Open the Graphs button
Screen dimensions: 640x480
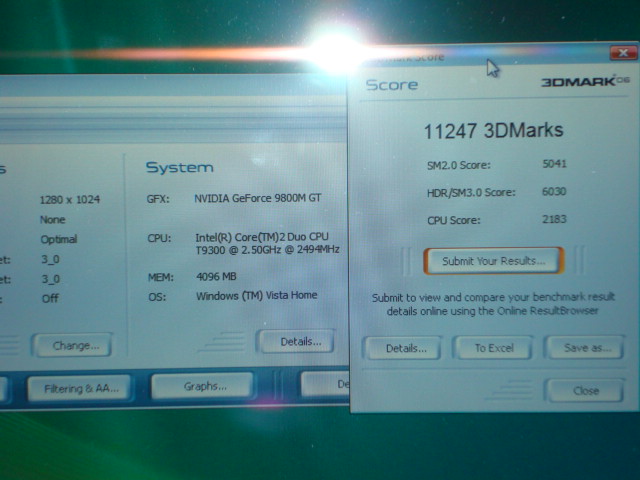(202, 386)
